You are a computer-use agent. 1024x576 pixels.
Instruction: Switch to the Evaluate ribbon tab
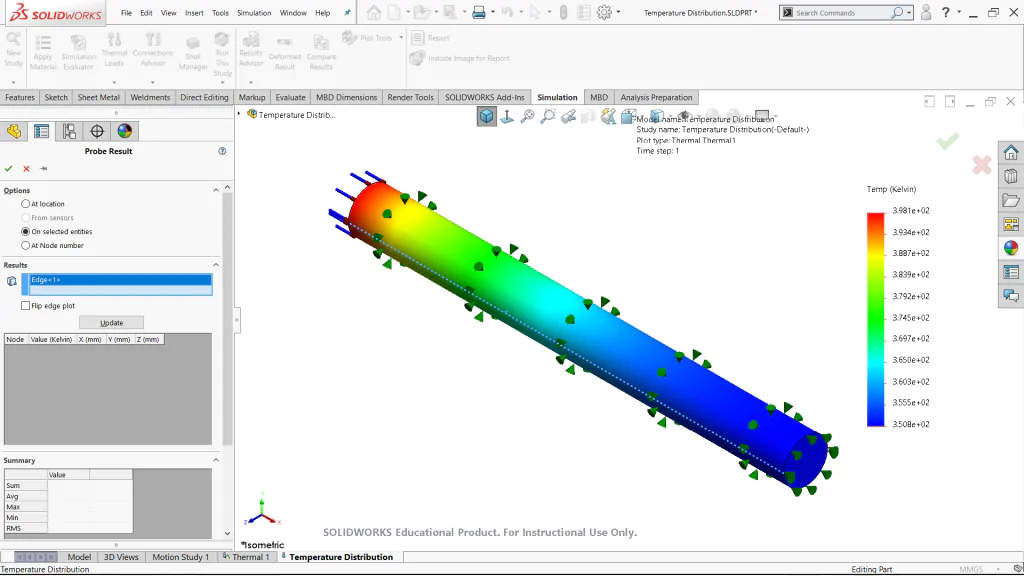point(291,97)
